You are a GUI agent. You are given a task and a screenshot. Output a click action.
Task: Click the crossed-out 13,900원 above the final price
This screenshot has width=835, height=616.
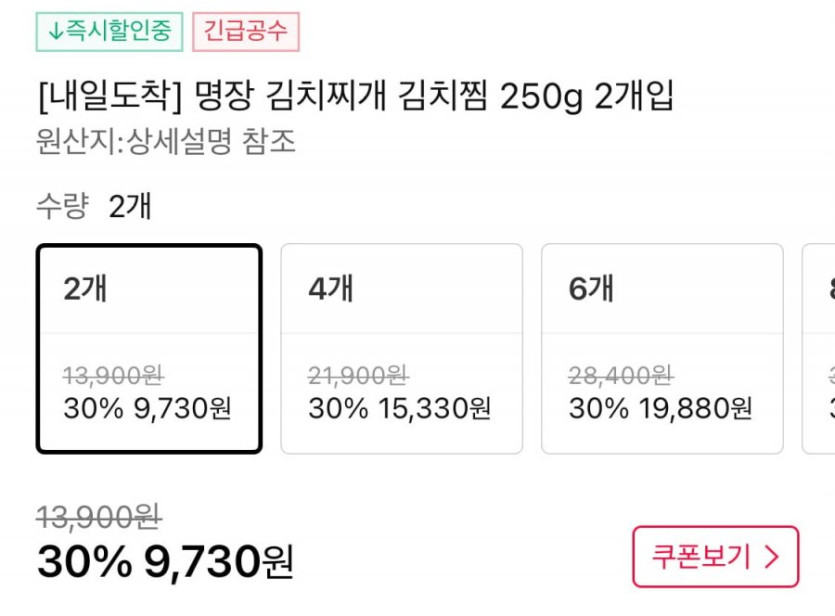[x=99, y=517]
